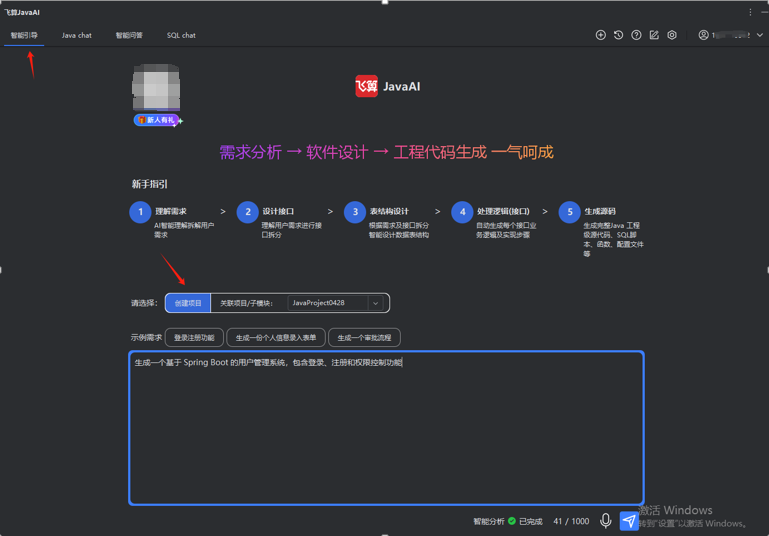Select the 创建项目 option
The image size is (769, 536).
(x=188, y=303)
